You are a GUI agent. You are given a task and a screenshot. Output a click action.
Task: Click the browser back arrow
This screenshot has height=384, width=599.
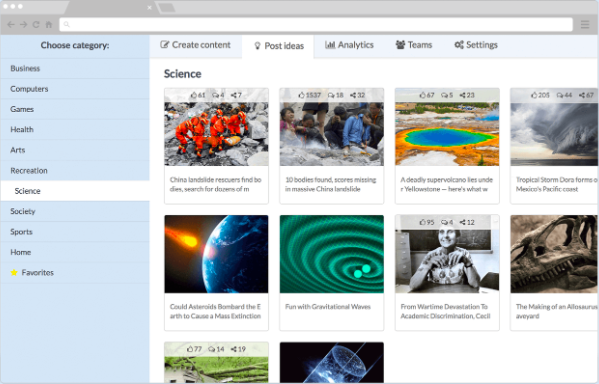(x=11, y=24)
